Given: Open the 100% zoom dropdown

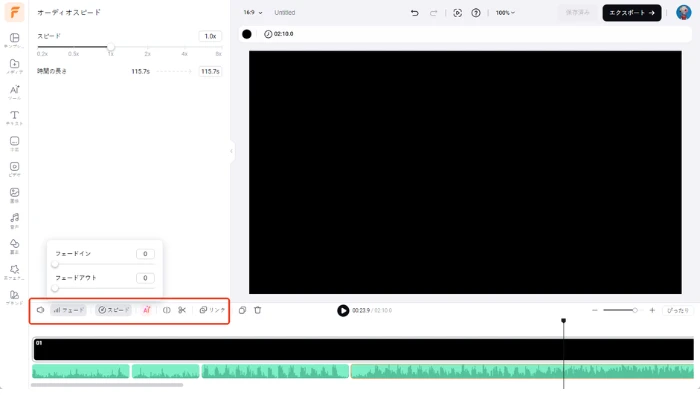Looking at the screenshot, I should point(505,13).
